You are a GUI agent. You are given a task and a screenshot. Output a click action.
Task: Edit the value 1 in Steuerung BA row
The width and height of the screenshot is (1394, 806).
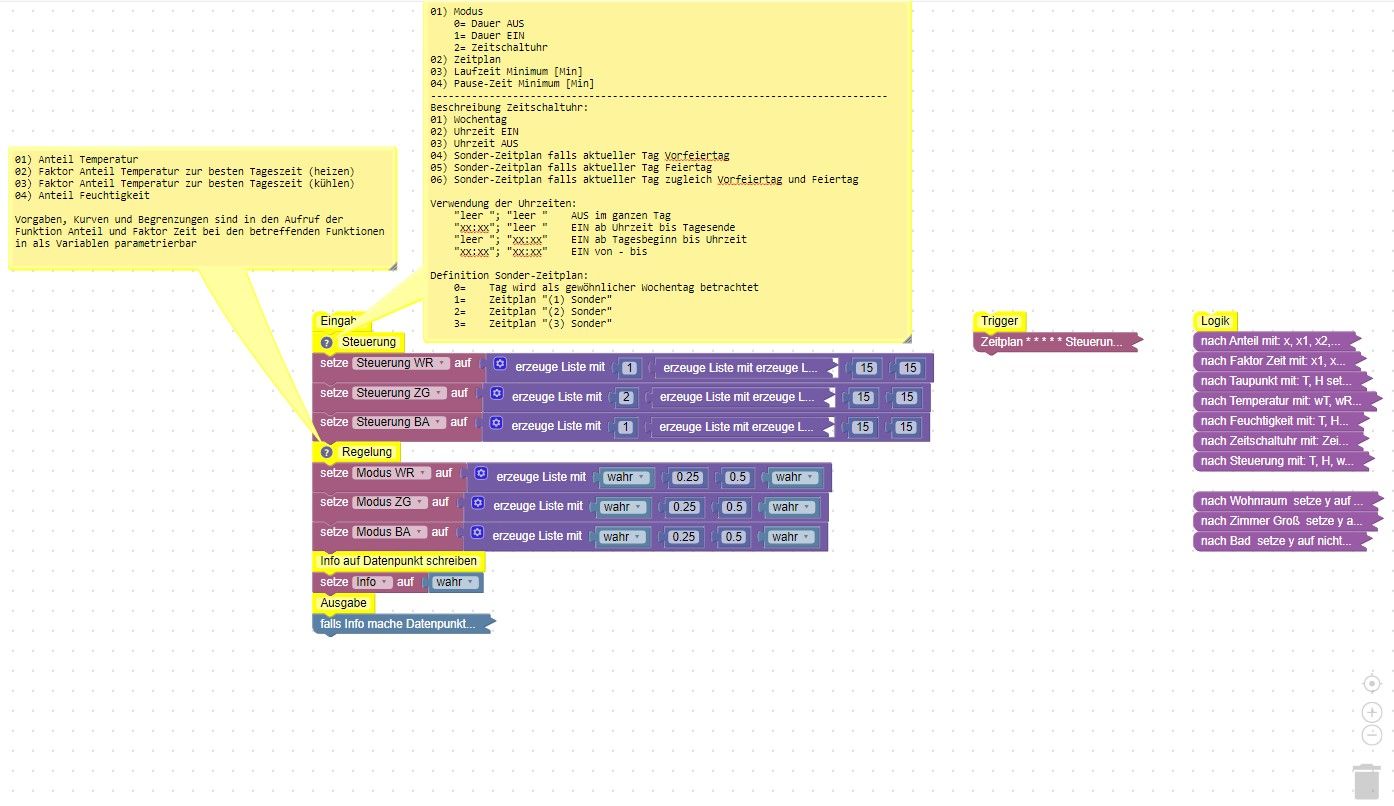tap(626, 427)
